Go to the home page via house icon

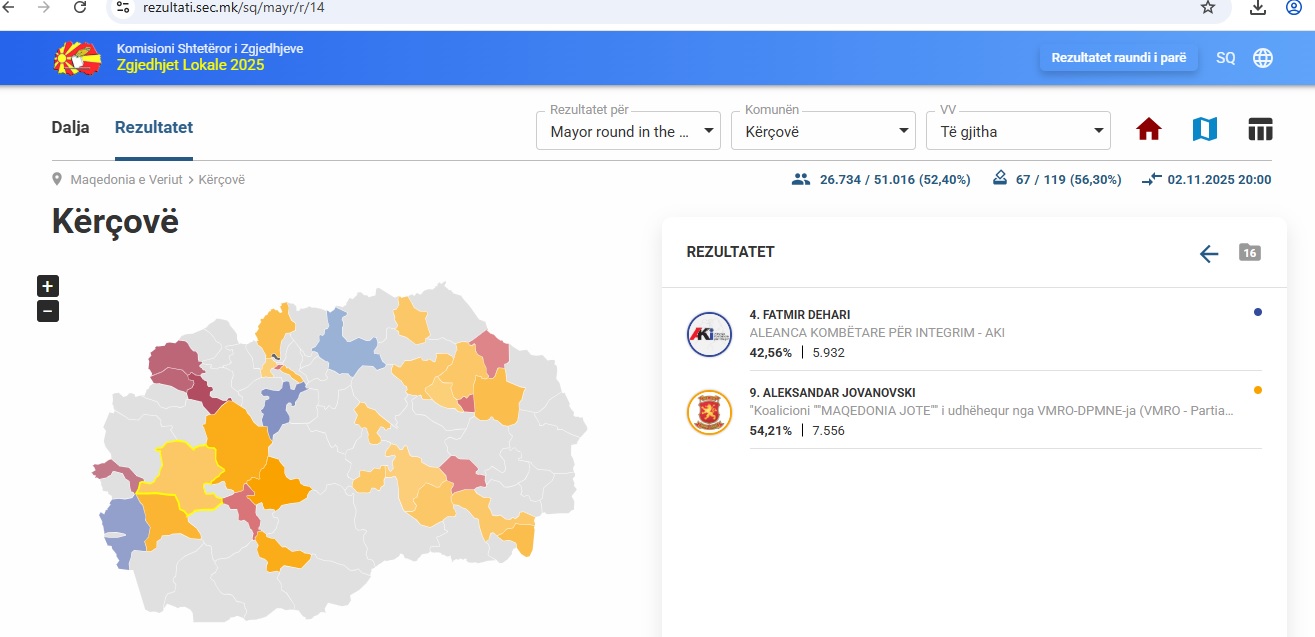click(x=1149, y=130)
